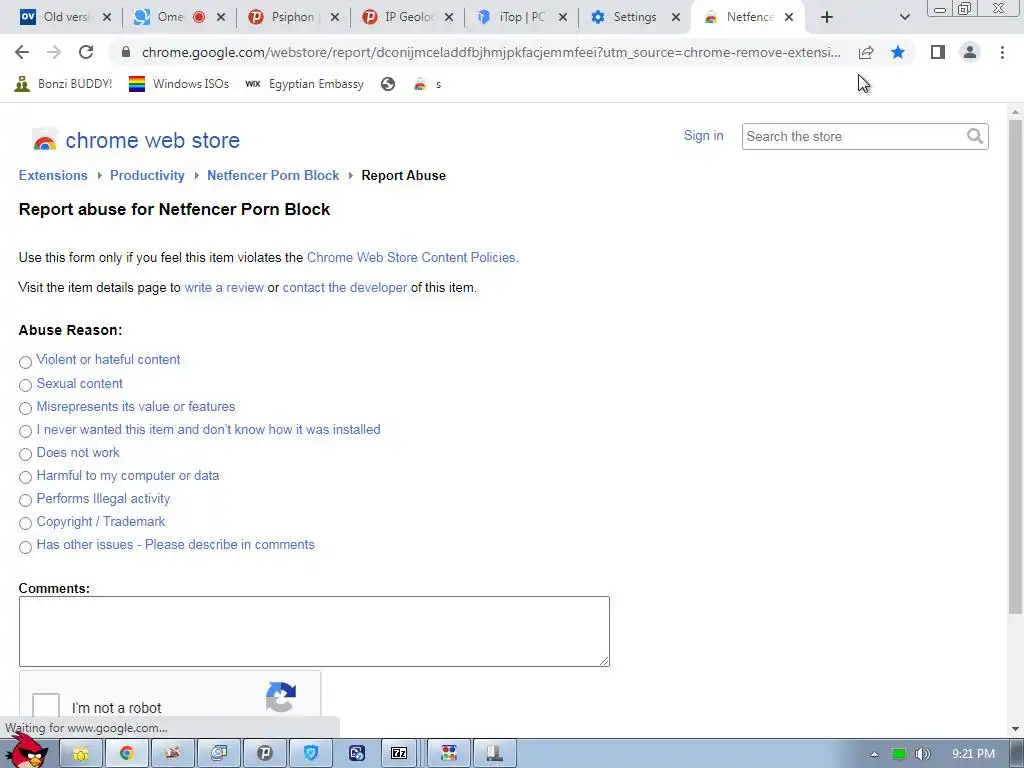Select Violent or hateful content reason
Viewport: 1024px width, 768px height.
pos(25,362)
